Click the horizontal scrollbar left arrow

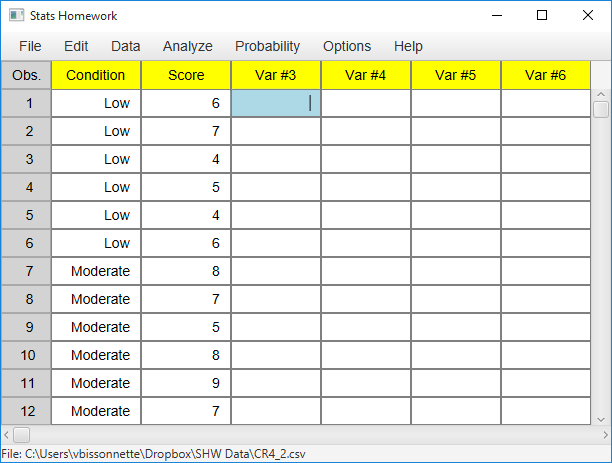coord(6,435)
